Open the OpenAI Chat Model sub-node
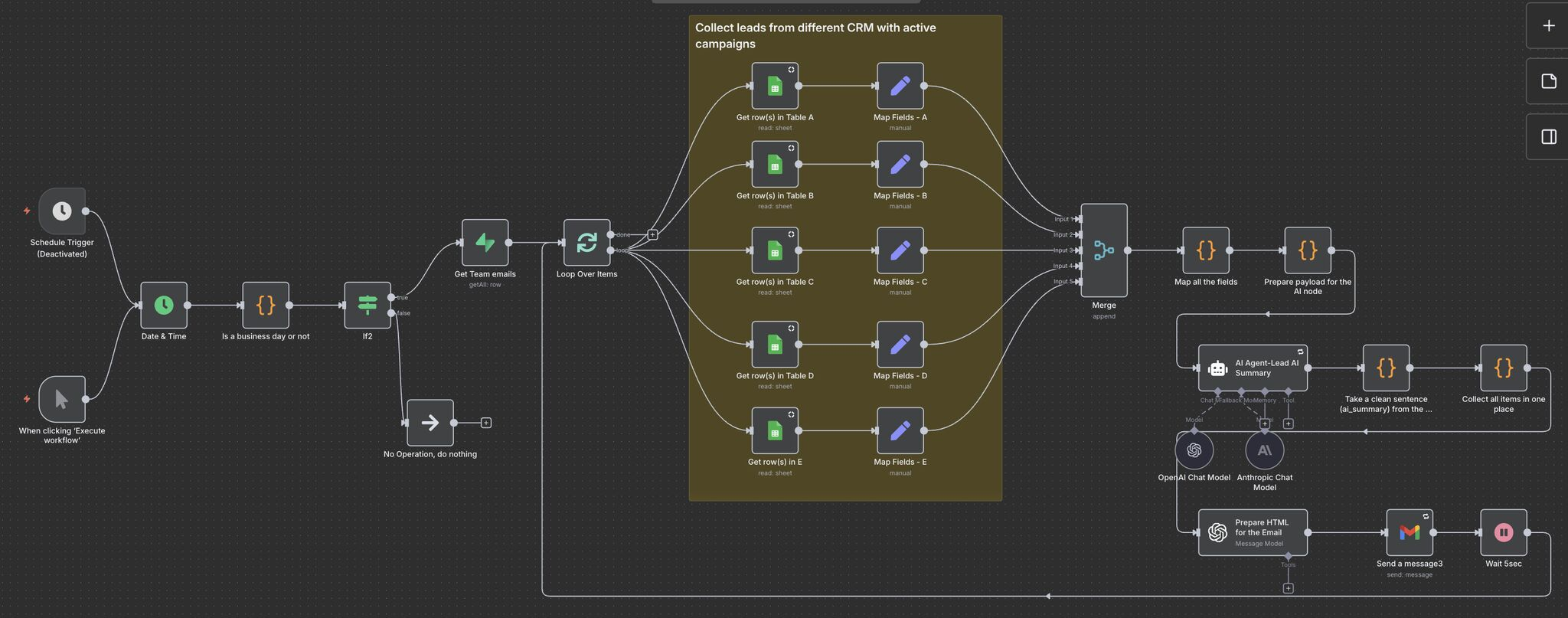The height and width of the screenshot is (618, 1568). coord(1194,450)
